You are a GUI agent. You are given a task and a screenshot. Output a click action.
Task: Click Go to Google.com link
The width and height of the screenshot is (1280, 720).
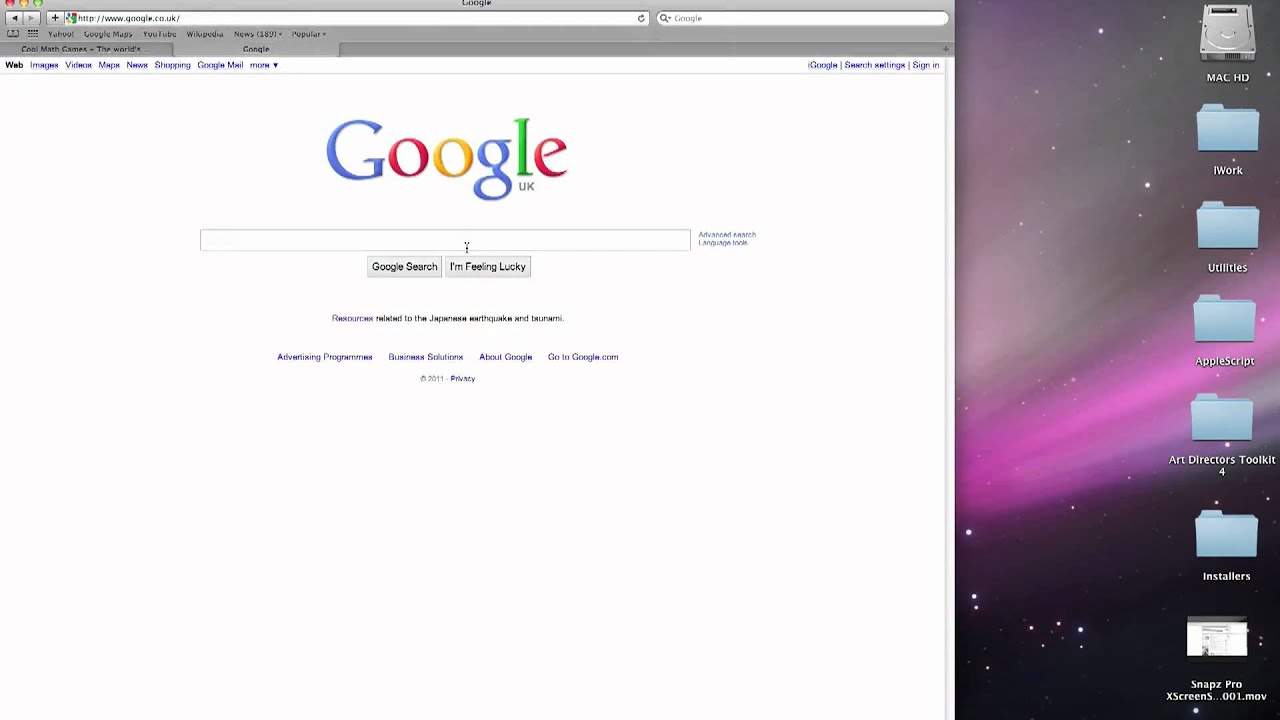583,357
